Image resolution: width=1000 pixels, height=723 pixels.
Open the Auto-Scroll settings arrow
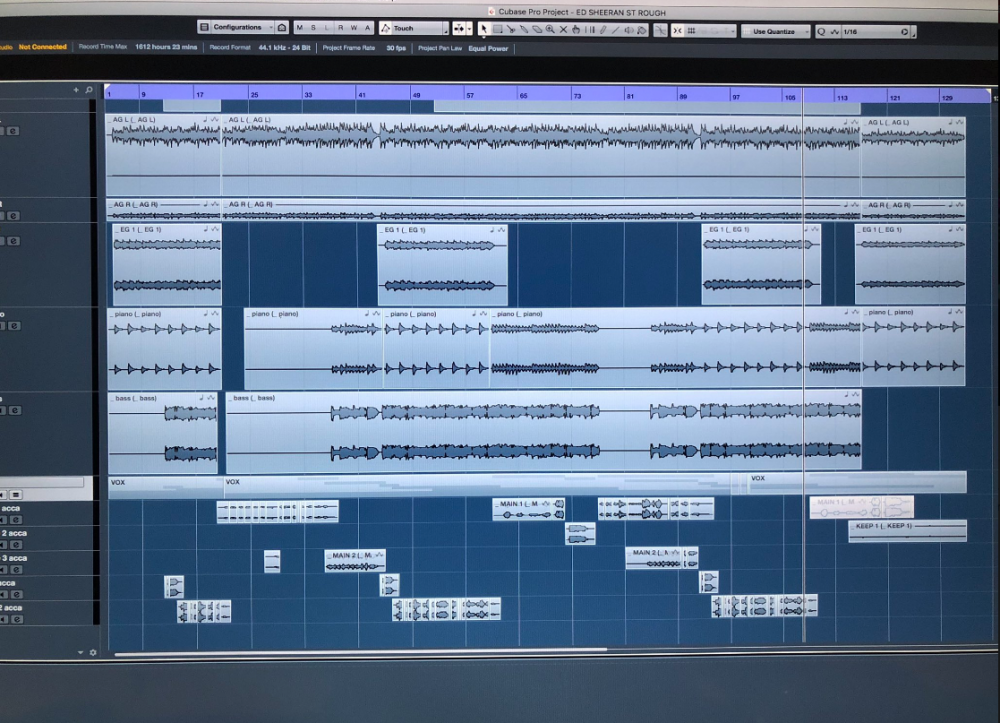469,29
